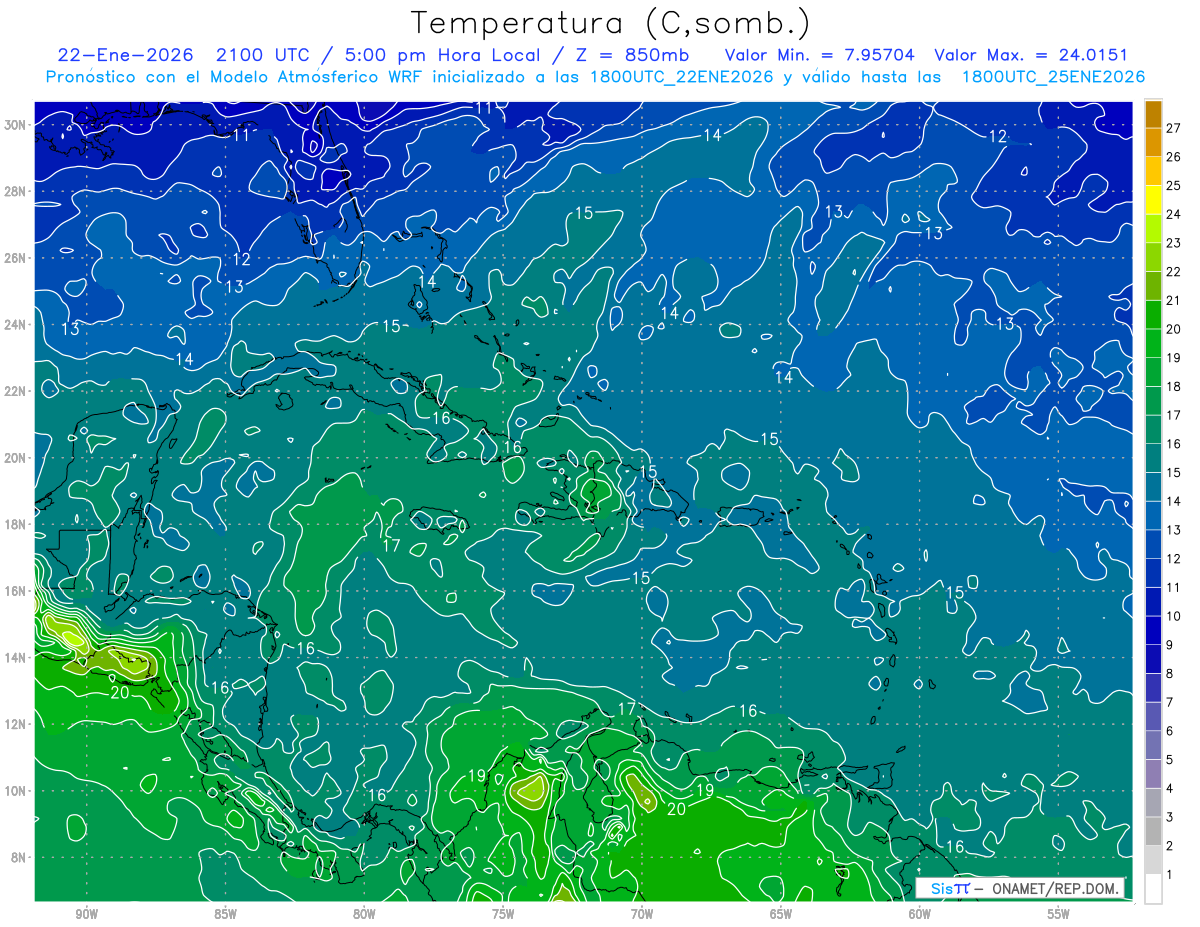Click the legend value "7"

pos(1170,702)
